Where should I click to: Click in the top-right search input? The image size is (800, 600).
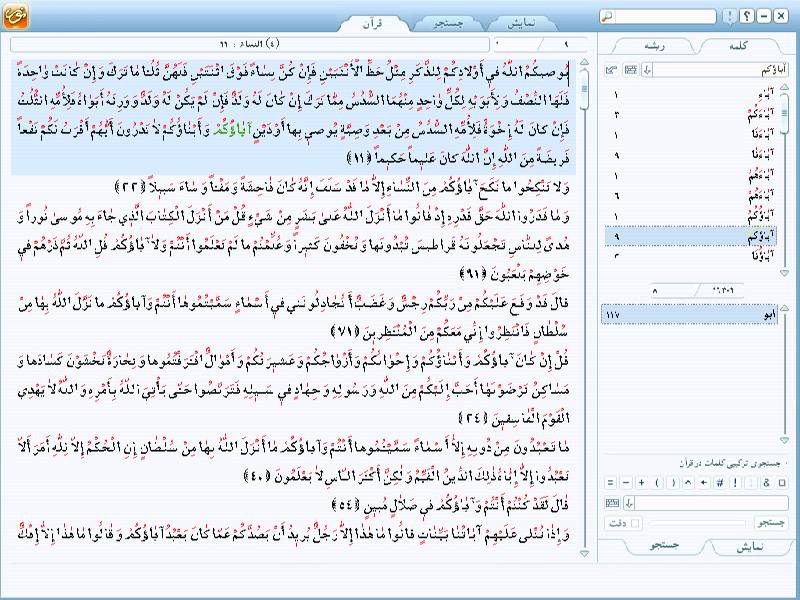coord(665,16)
